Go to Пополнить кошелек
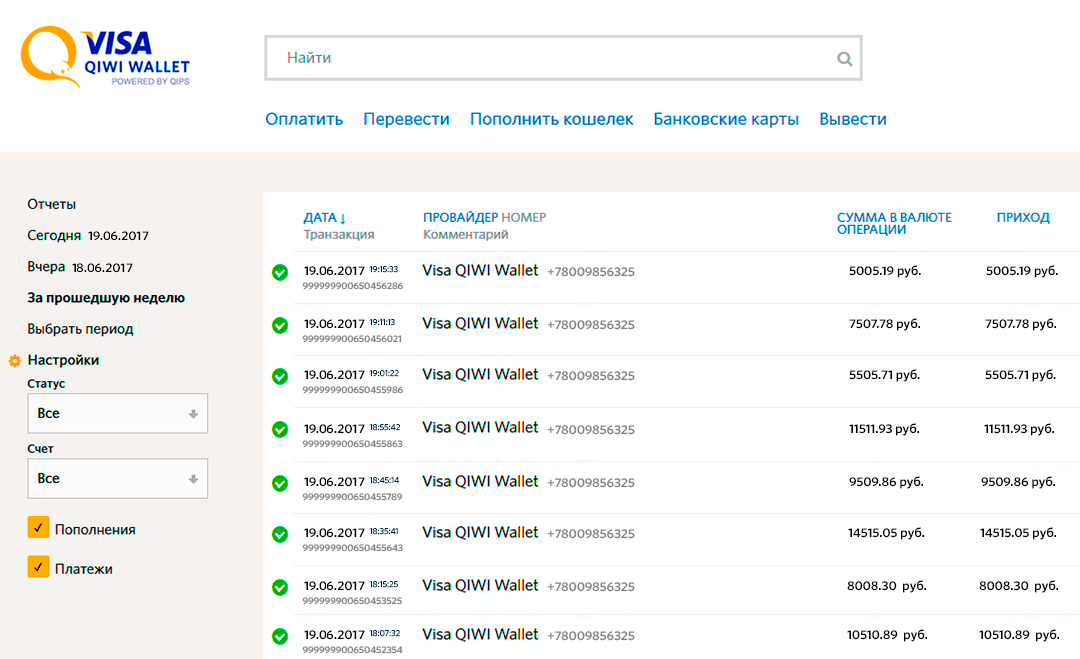This screenshot has width=1080, height=659. click(552, 119)
